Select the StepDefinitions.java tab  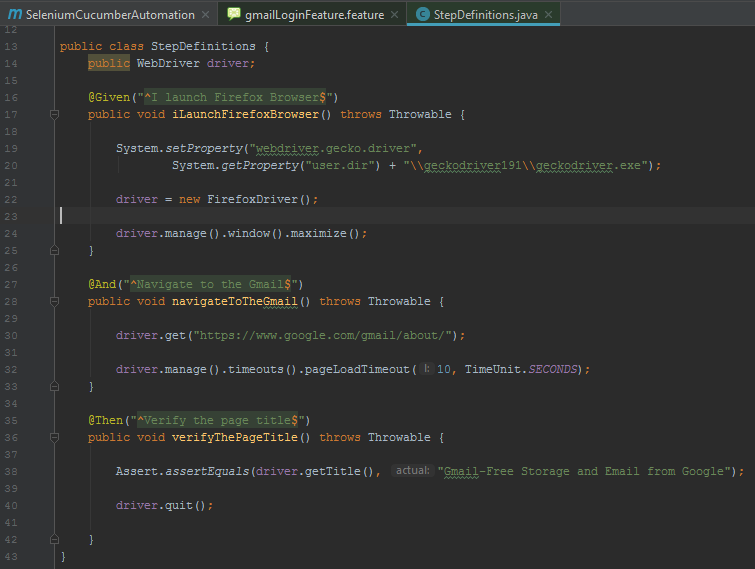pos(485,14)
